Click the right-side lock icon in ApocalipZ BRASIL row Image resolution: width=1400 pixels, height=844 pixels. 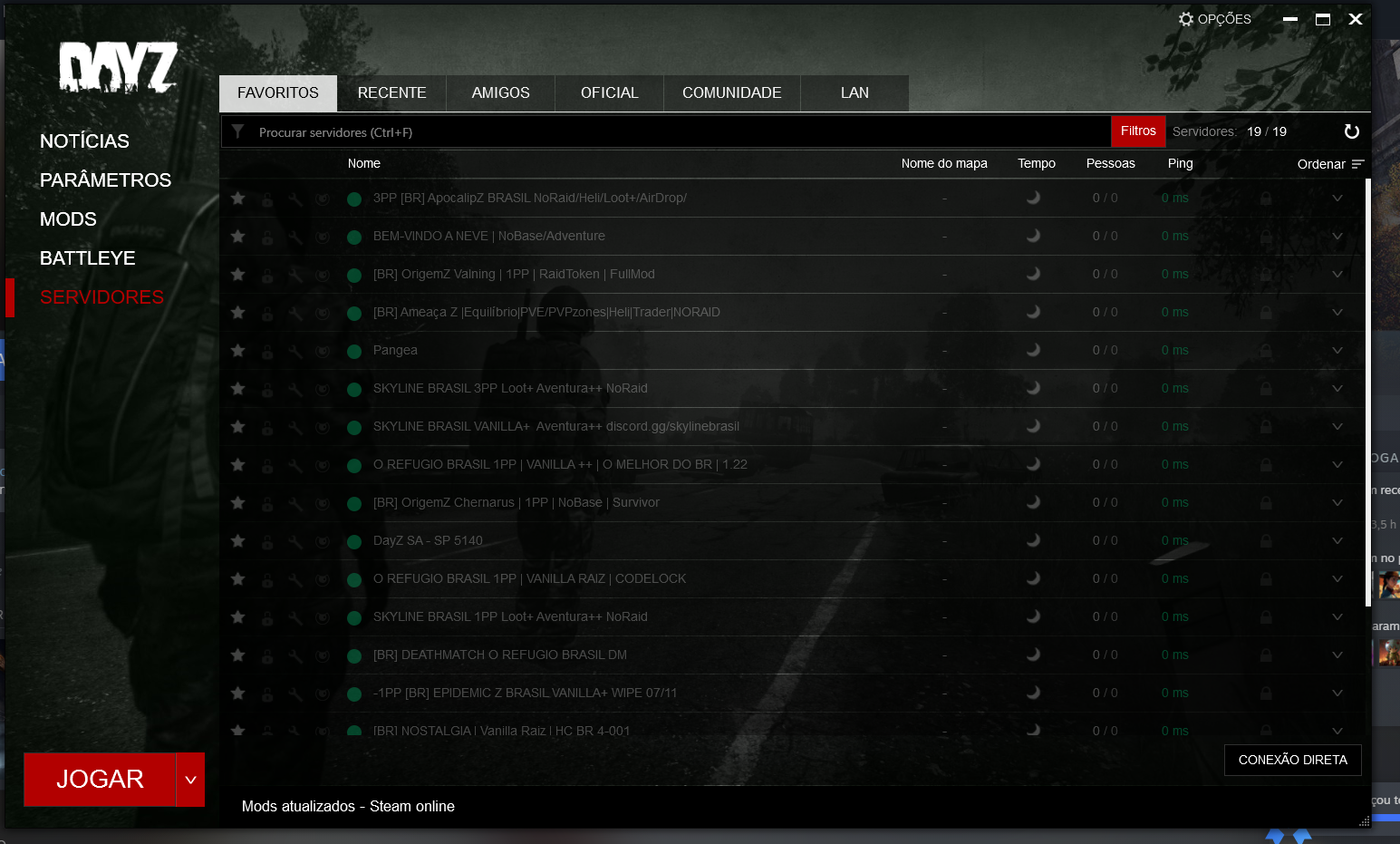tap(1266, 198)
